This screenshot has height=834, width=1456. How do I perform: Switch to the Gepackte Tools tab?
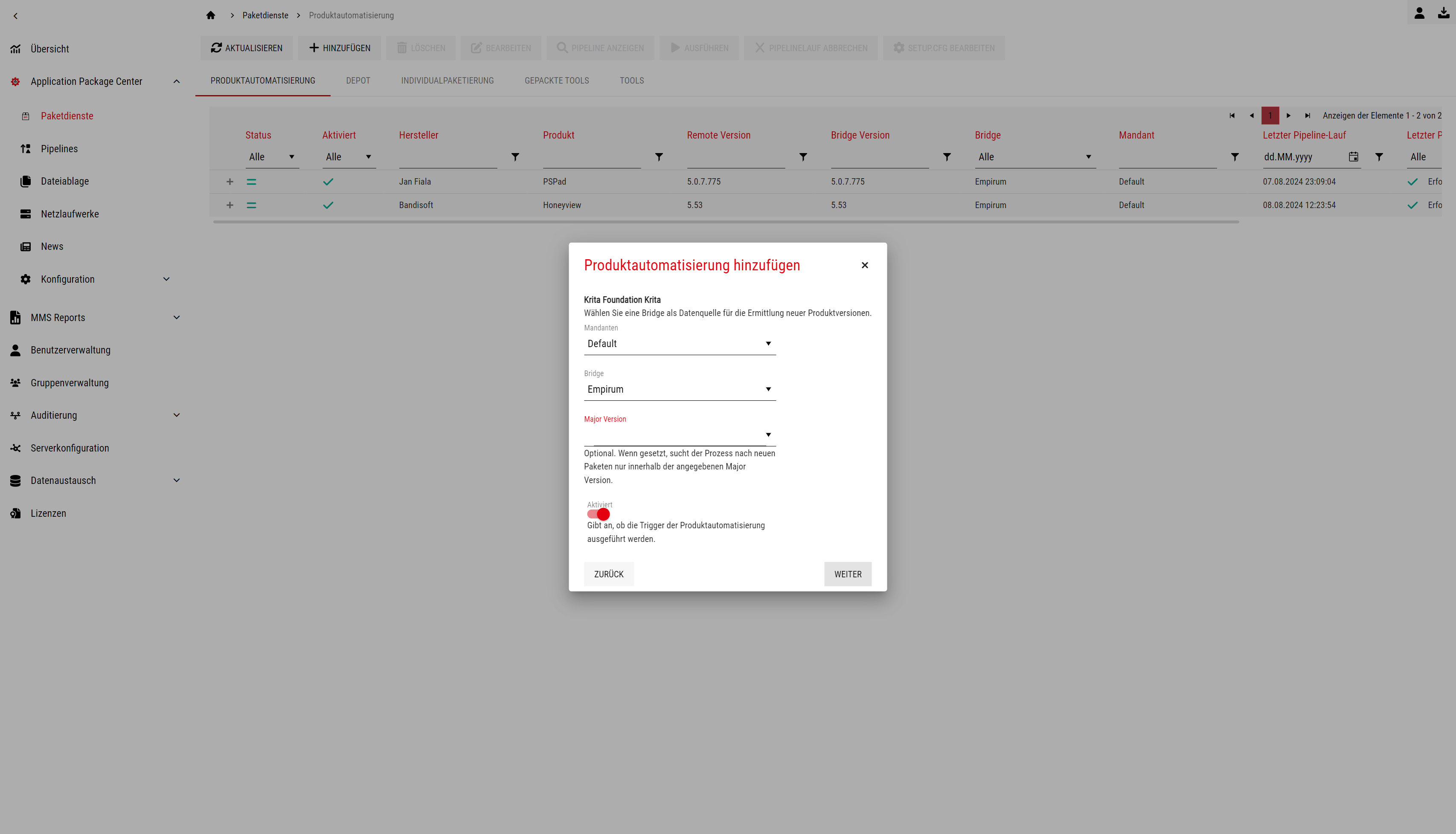(556, 81)
